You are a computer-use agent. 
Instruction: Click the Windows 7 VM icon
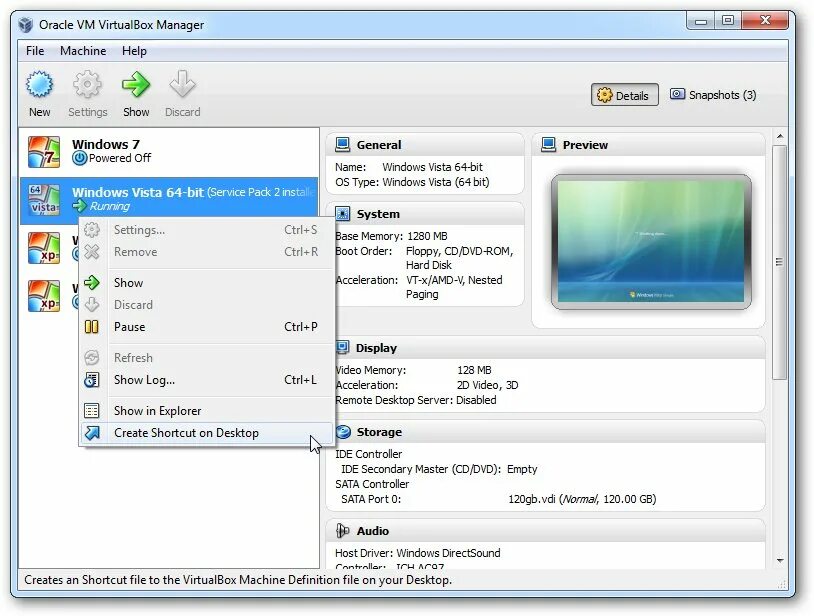coord(44,152)
